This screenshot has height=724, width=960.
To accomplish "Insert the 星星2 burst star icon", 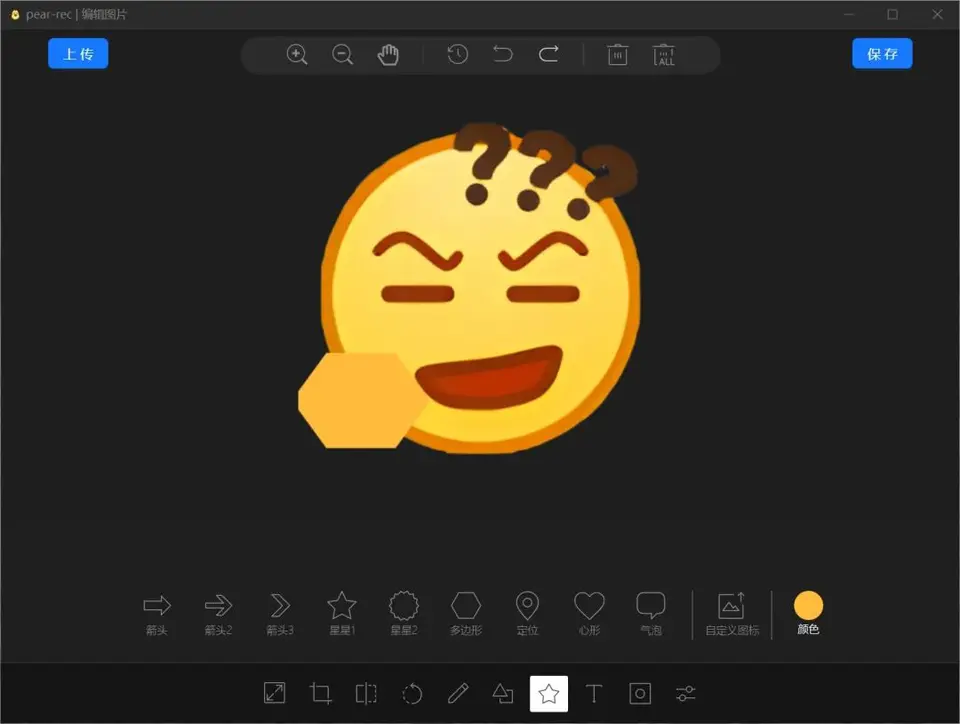I will click(404, 613).
